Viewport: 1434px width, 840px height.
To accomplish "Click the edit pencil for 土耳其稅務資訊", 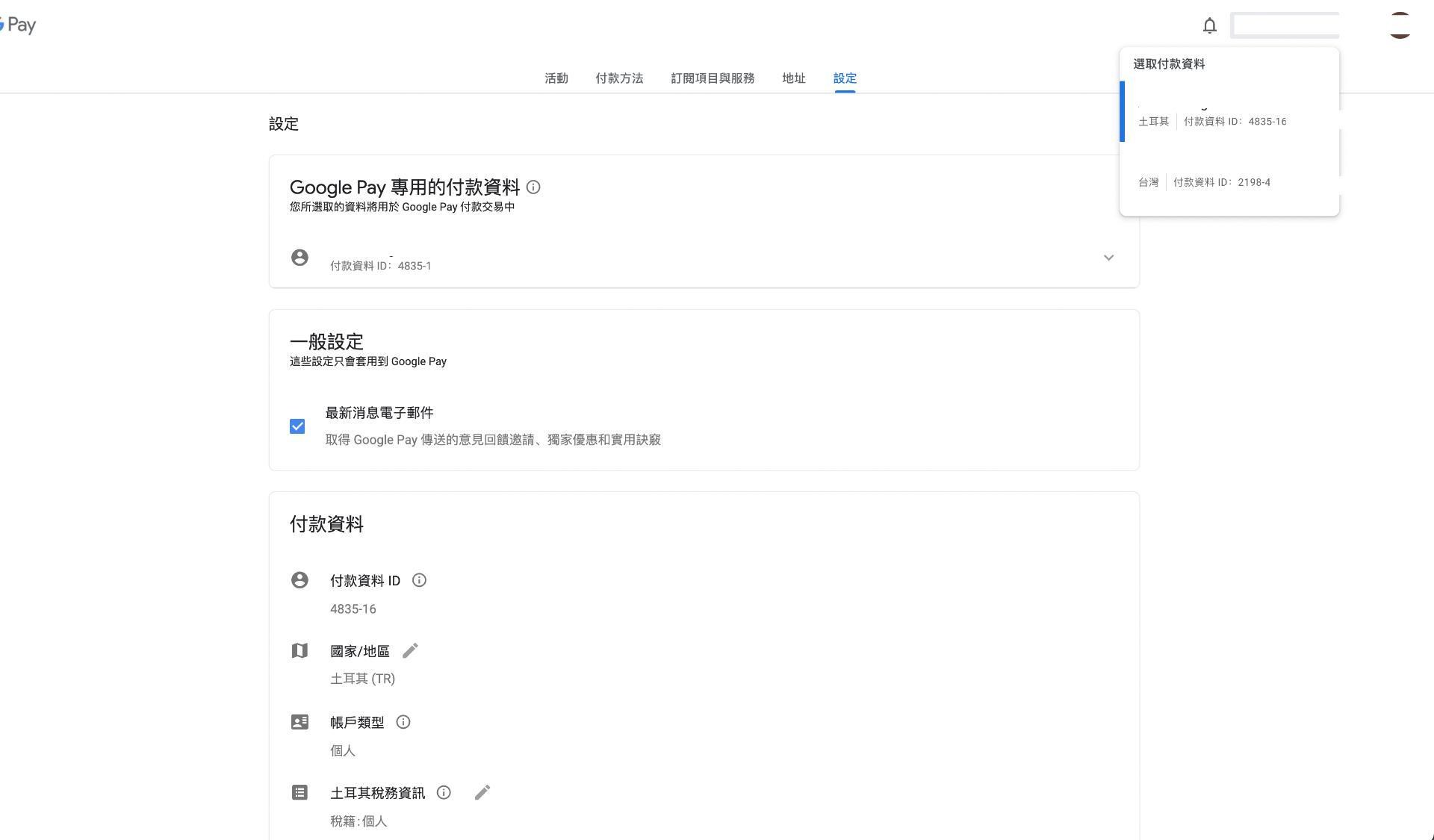I will tap(482, 792).
